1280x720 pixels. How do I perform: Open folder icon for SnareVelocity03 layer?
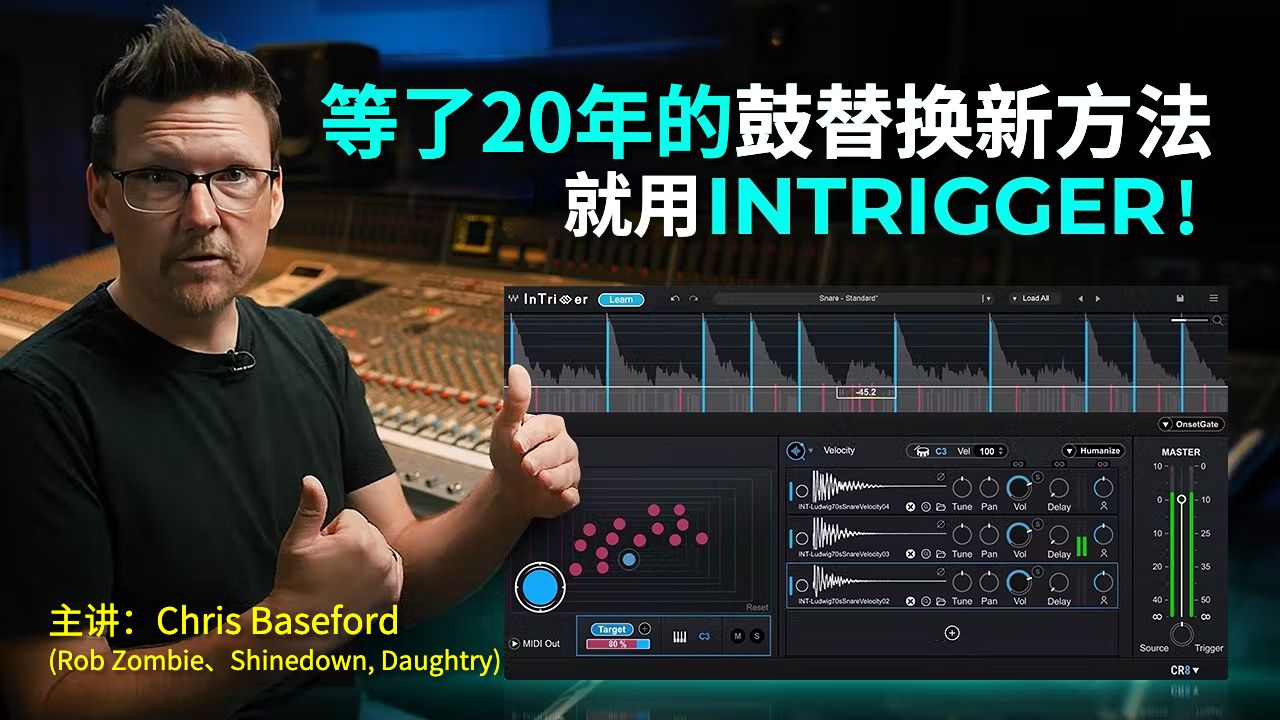click(941, 554)
